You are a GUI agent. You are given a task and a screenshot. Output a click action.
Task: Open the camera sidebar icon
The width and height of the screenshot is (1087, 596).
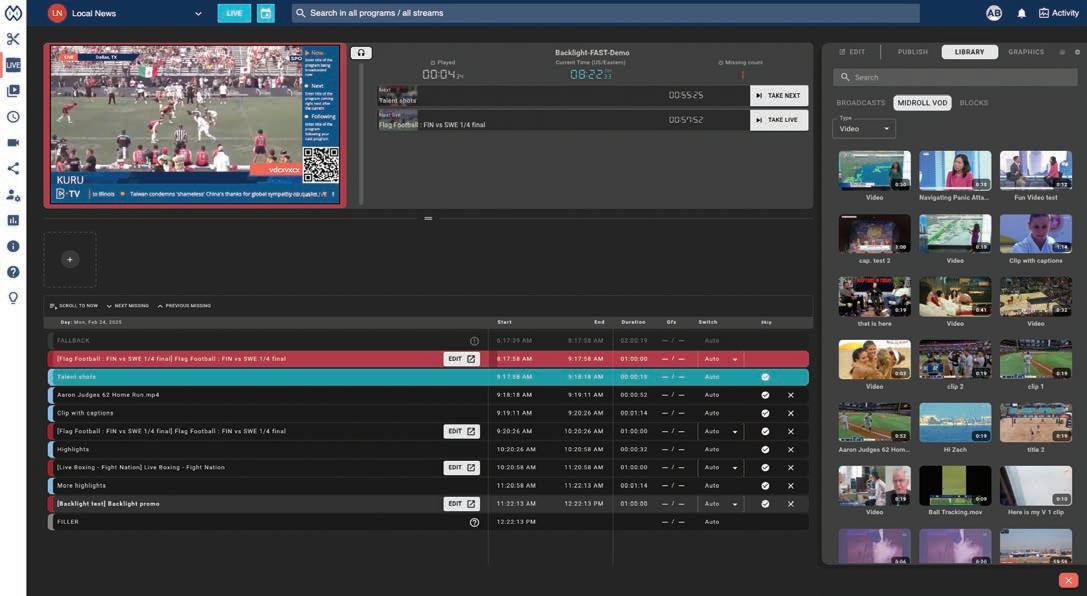click(x=13, y=143)
